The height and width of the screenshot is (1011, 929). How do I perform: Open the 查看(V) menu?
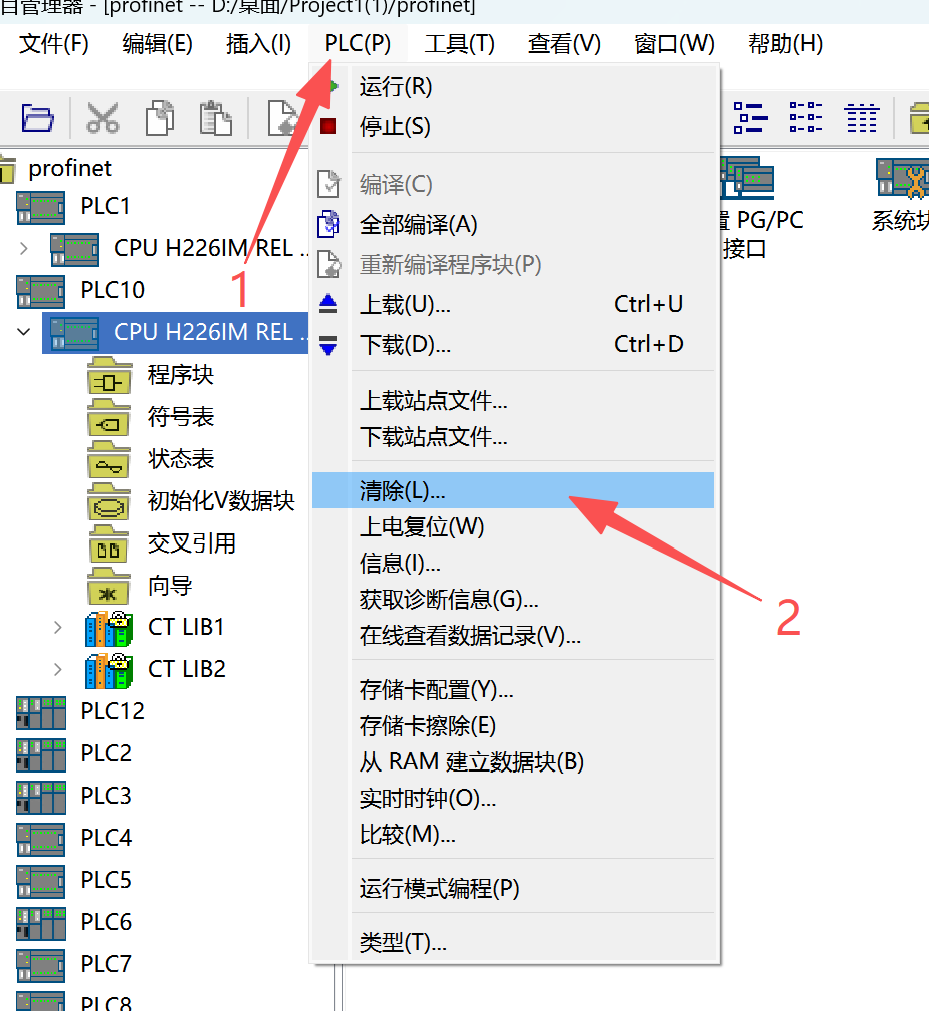[x=564, y=44]
